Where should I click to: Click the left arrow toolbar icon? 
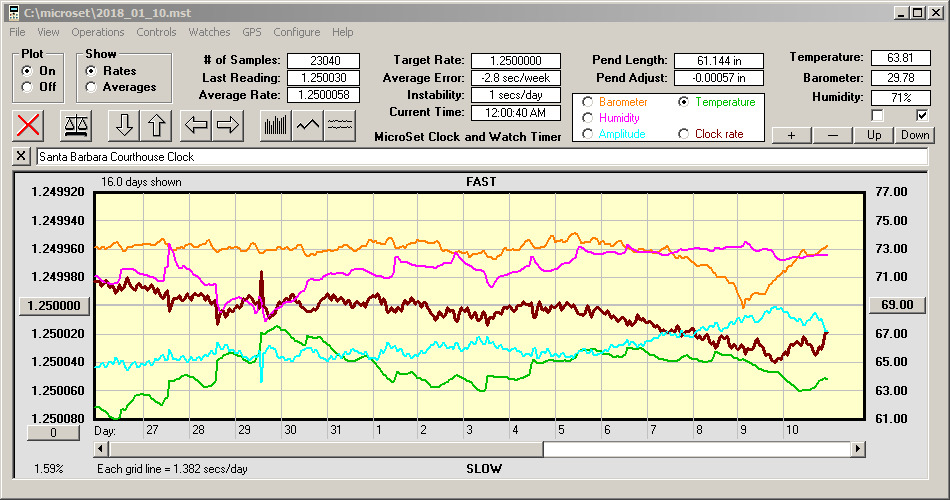(196, 126)
